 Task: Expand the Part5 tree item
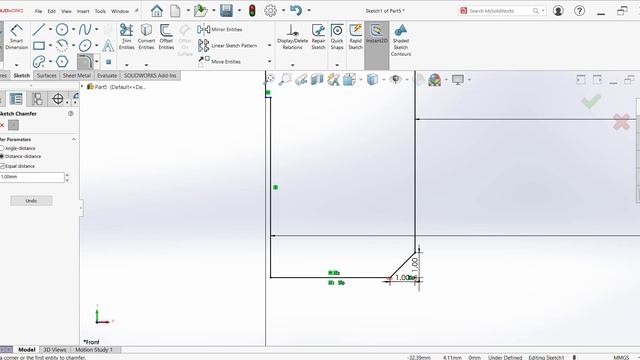[82, 87]
